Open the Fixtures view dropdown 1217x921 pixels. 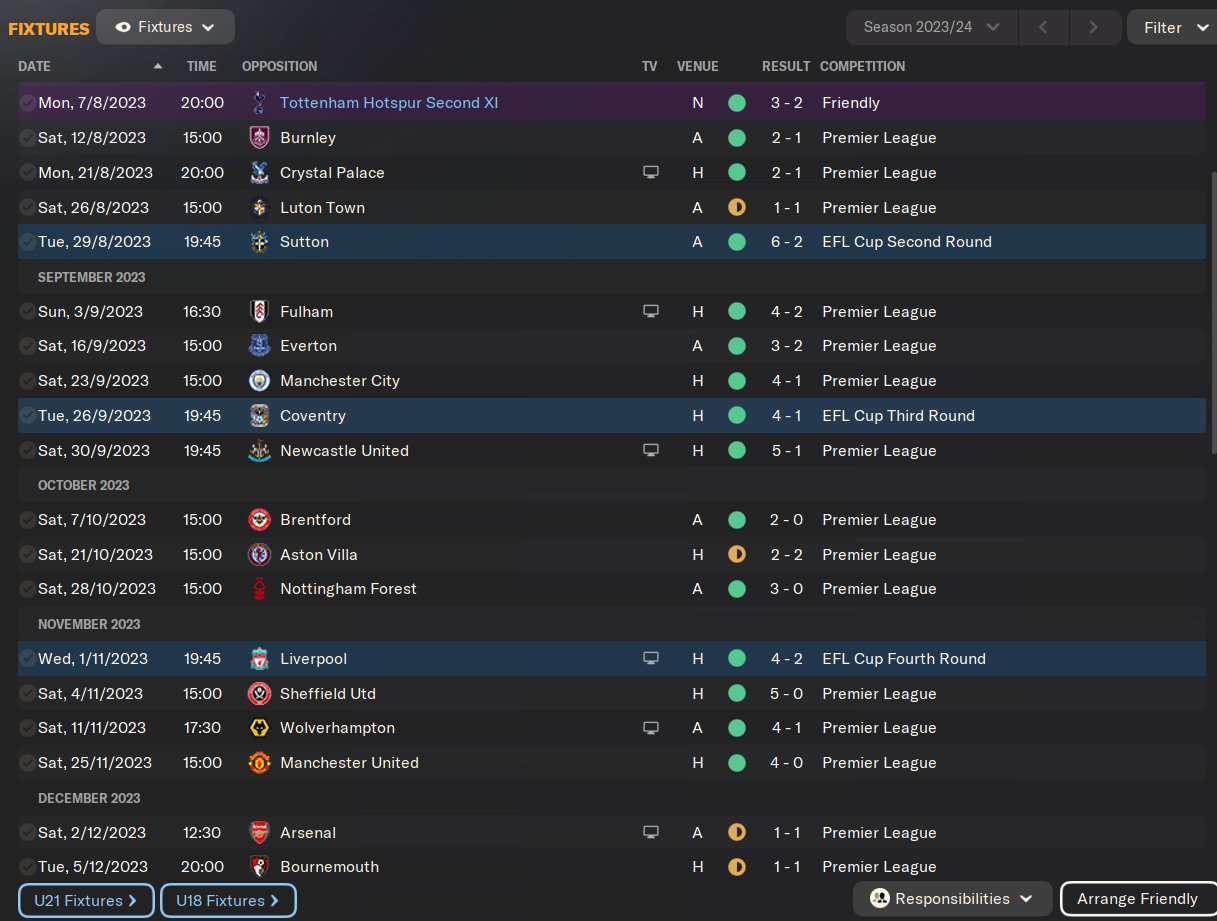point(166,27)
